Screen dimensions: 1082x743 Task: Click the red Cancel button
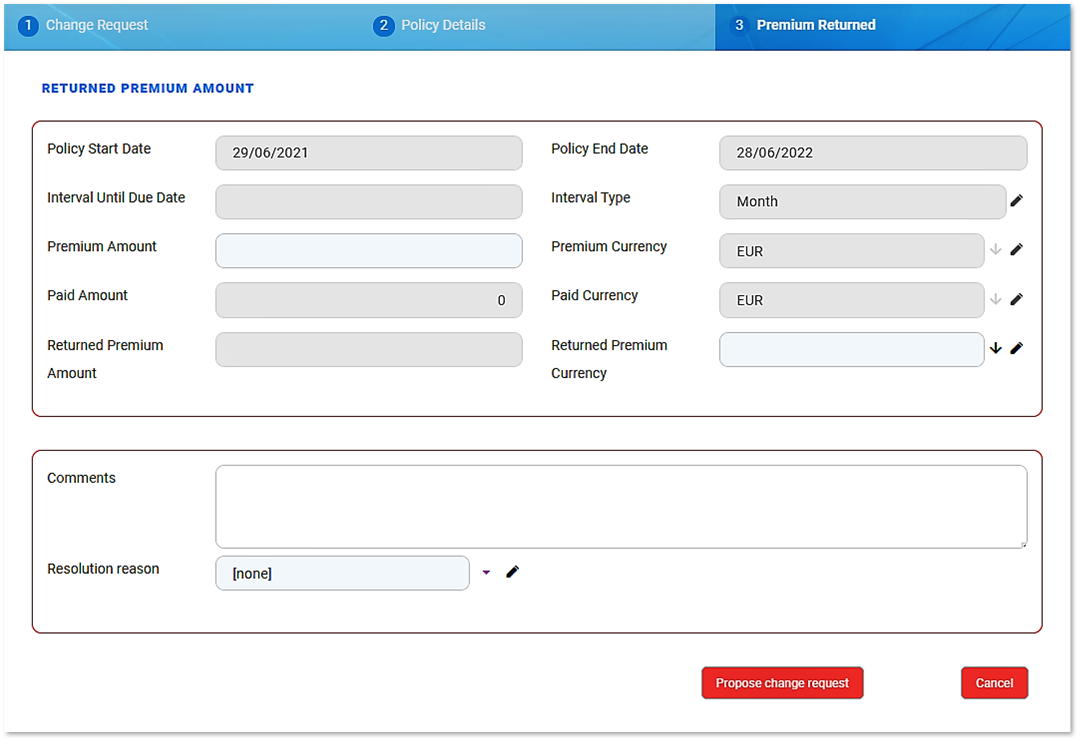(994, 683)
